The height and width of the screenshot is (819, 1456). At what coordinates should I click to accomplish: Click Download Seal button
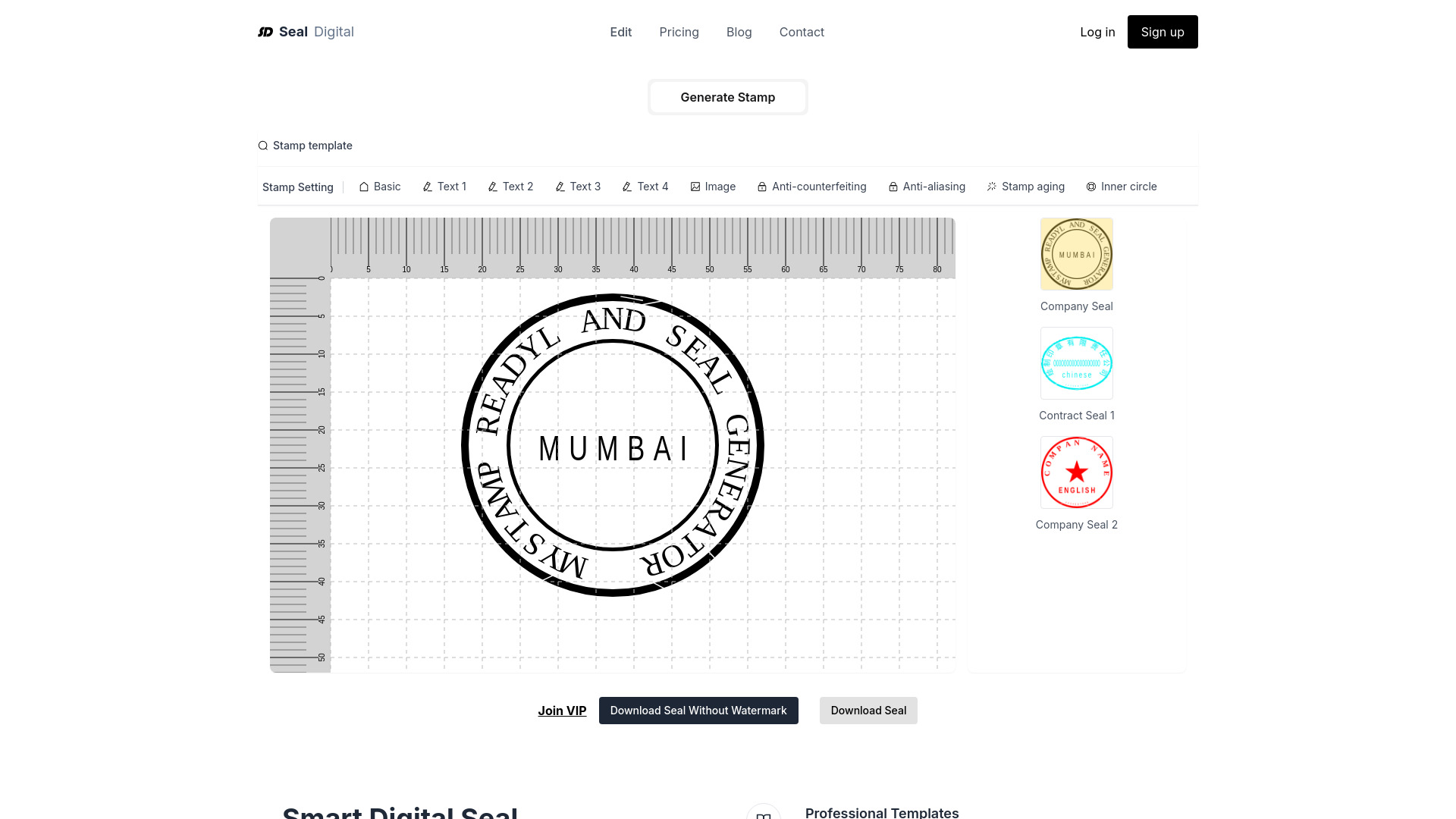click(x=868, y=710)
